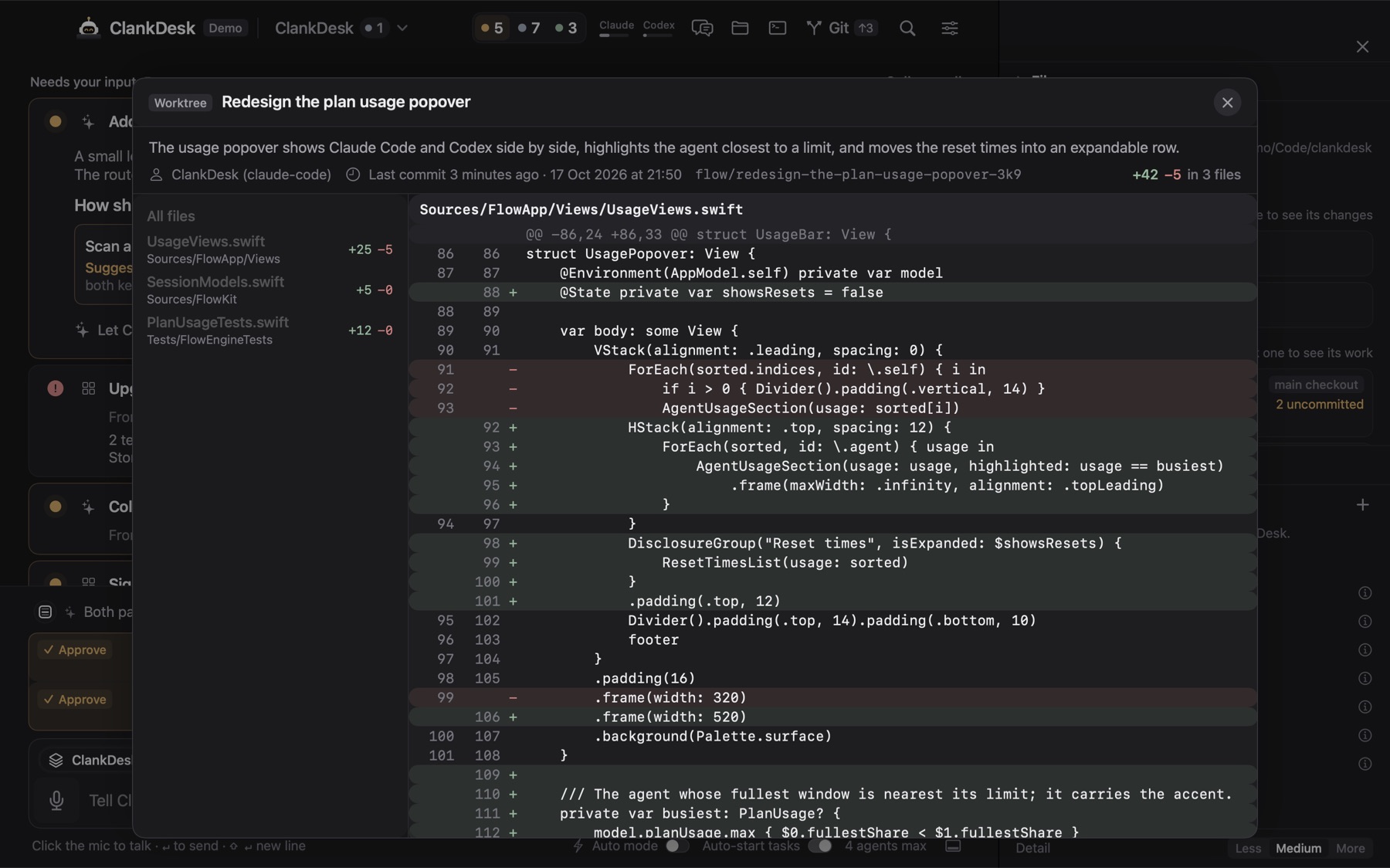Viewport: 1390px width, 868px height.
Task: Click the Codex usage bar
Action: (x=659, y=28)
